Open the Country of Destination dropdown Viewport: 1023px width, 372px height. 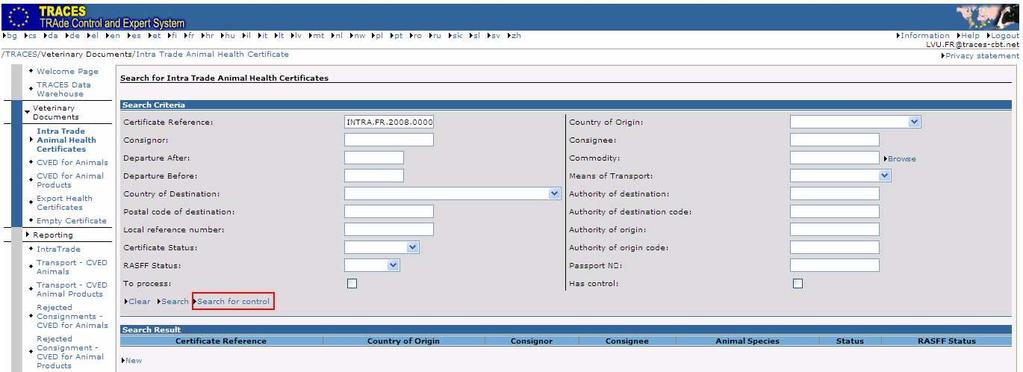pos(453,194)
